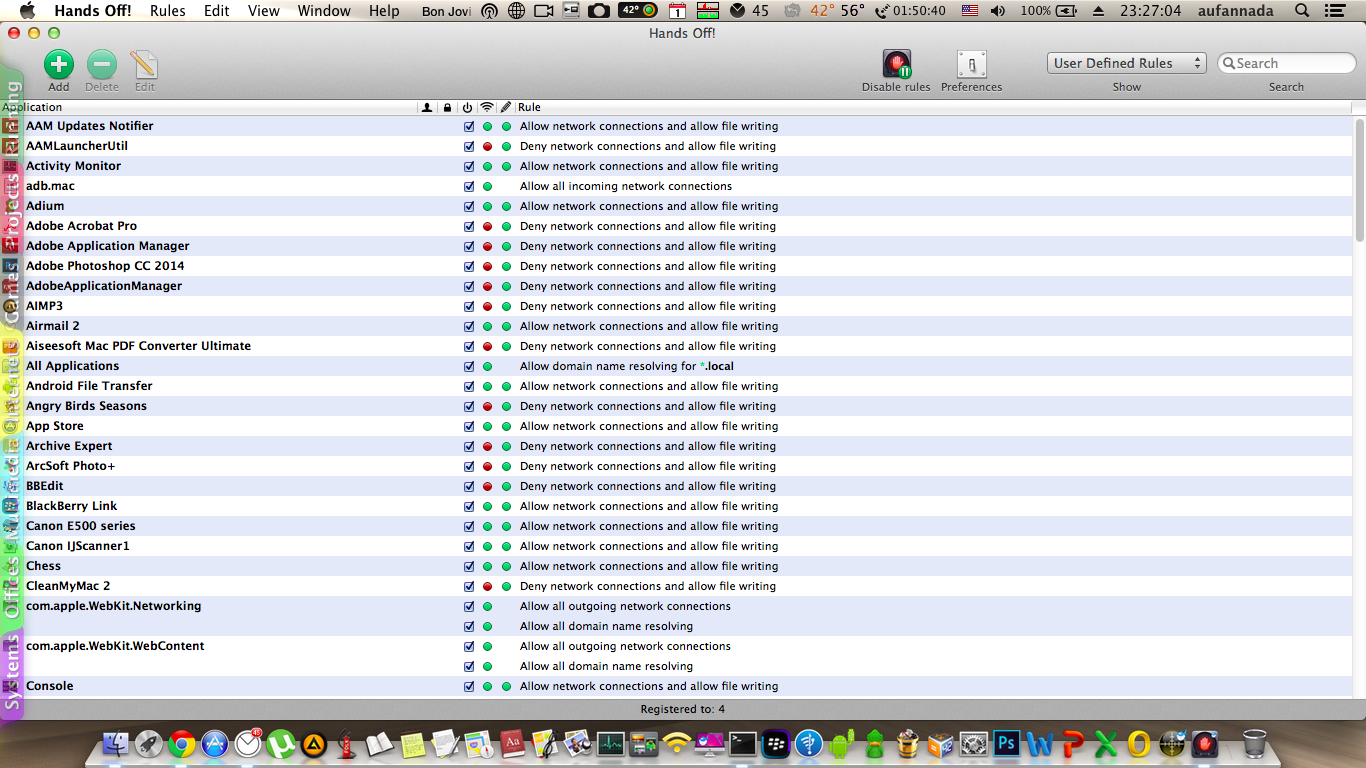Click aufannada user name in menu bar

(1236, 11)
